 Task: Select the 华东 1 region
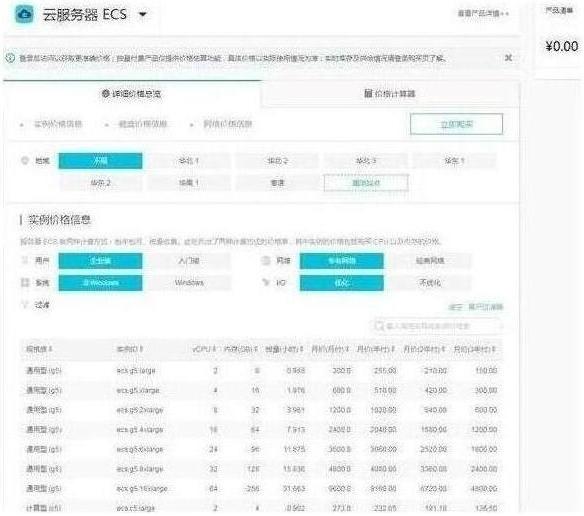click(x=454, y=161)
